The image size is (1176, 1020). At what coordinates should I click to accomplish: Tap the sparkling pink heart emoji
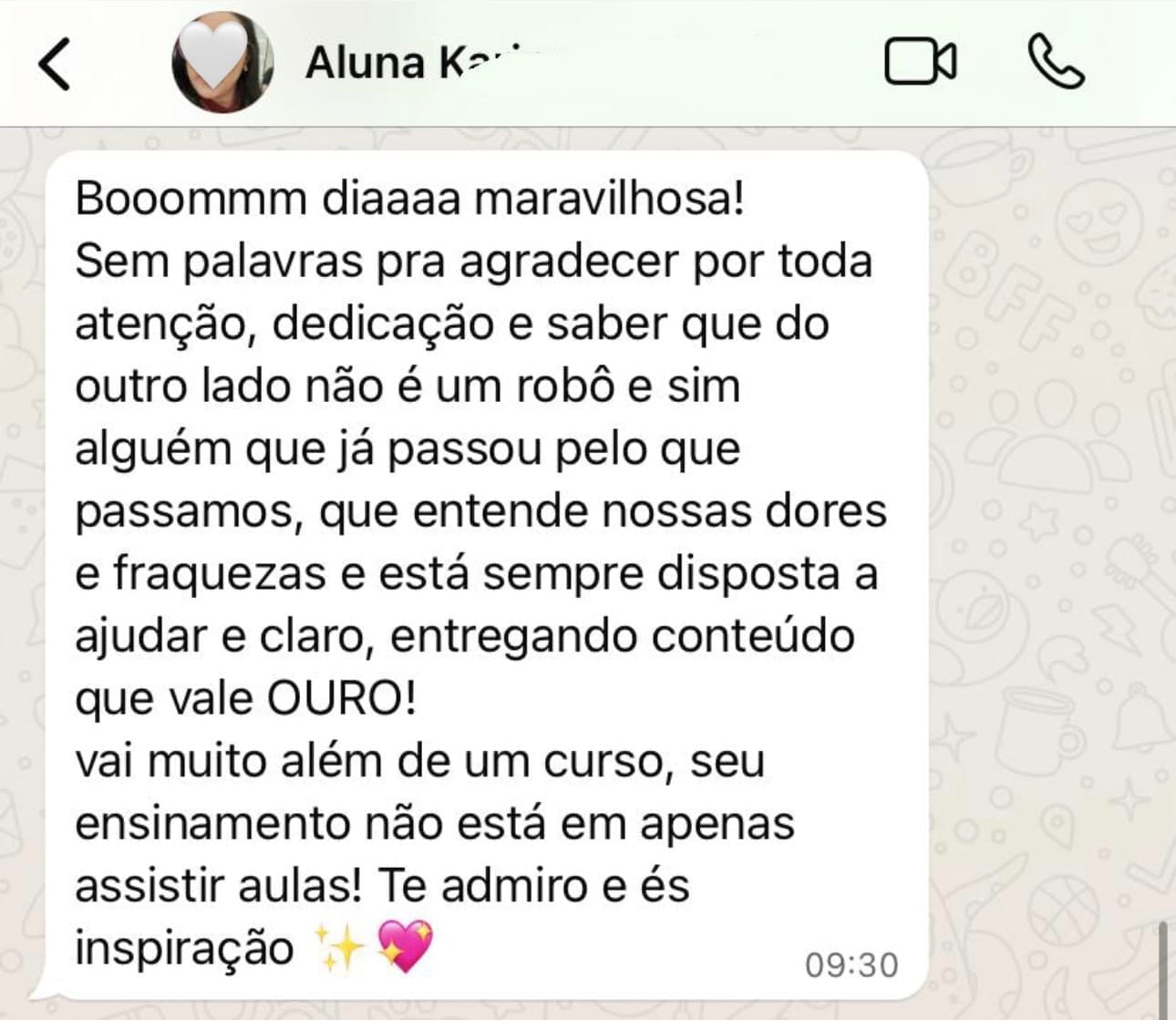(405, 945)
